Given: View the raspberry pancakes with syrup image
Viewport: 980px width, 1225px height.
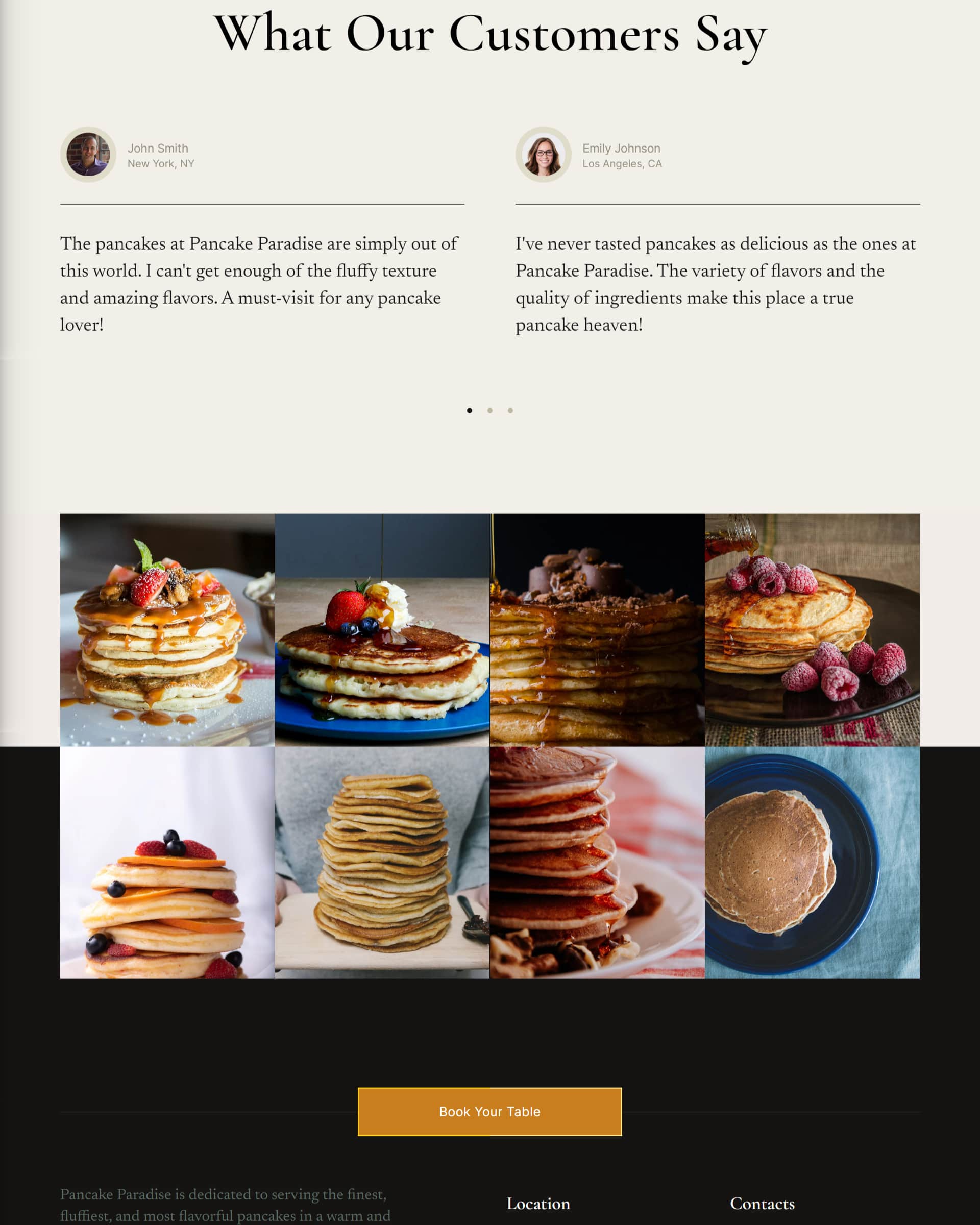Looking at the screenshot, I should (x=813, y=630).
